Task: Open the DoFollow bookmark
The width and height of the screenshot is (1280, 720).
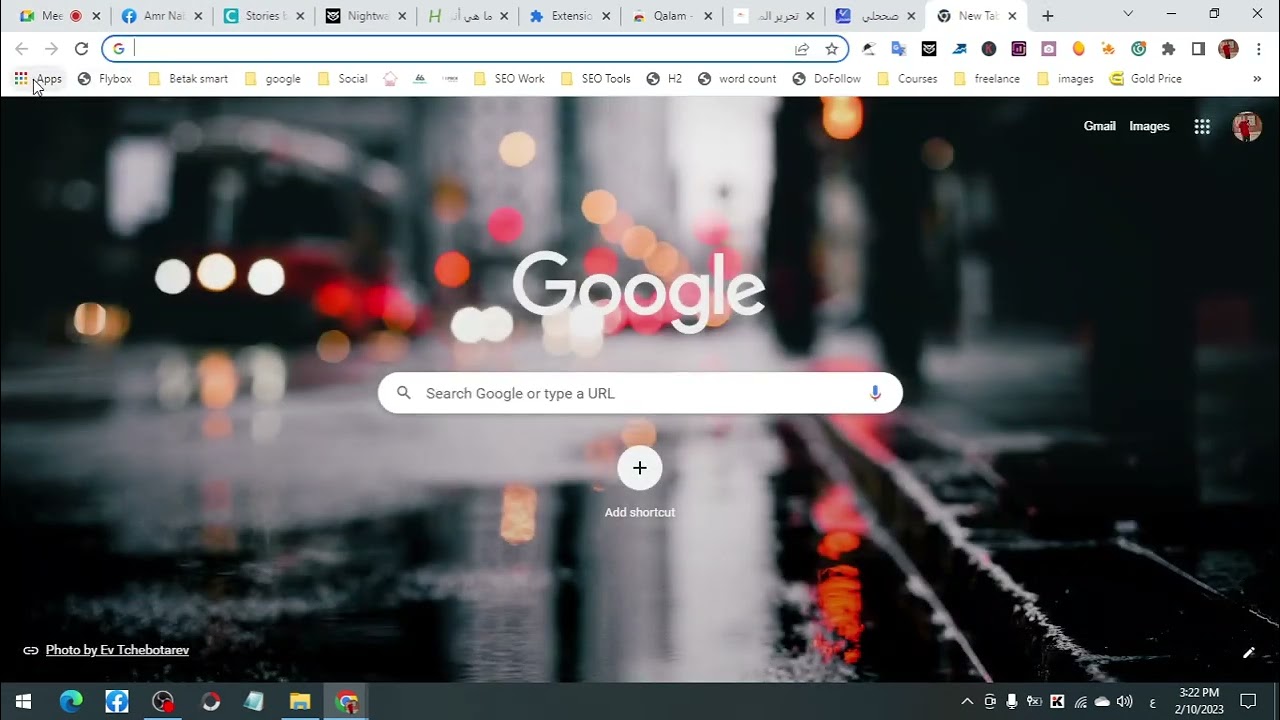Action: [827, 79]
